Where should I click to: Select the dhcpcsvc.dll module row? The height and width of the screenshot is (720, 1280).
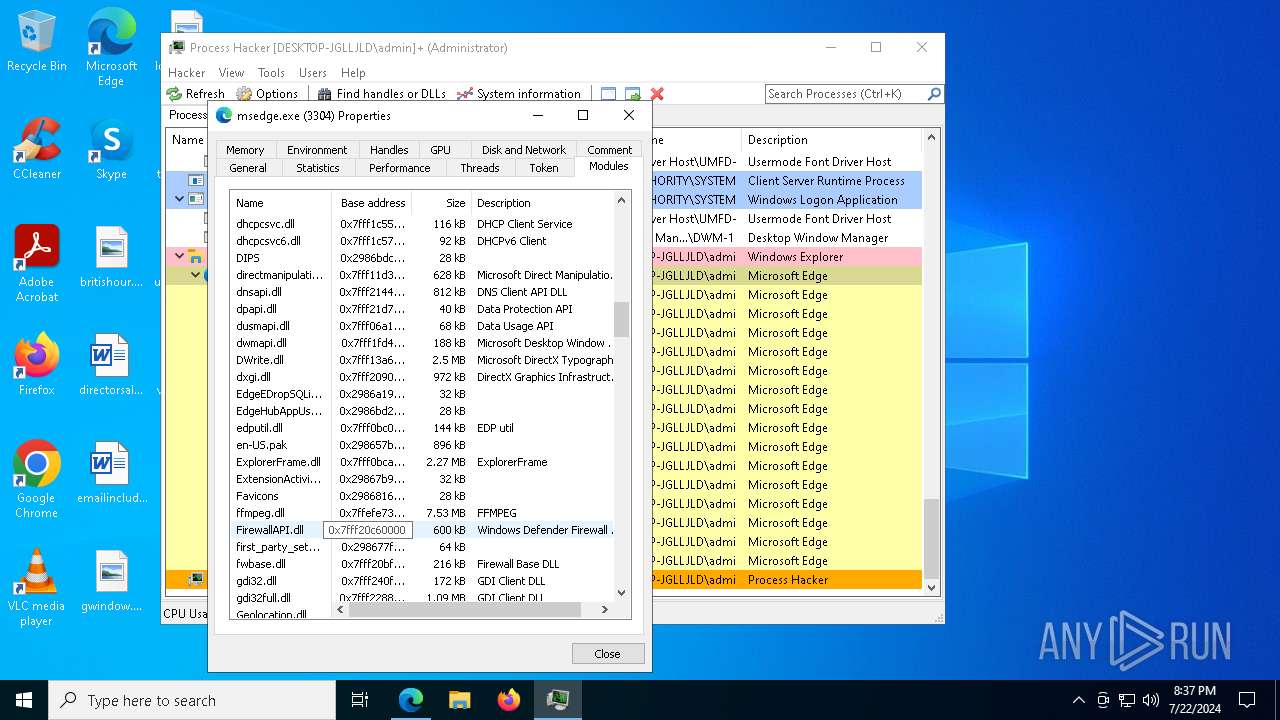coord(422,224)
